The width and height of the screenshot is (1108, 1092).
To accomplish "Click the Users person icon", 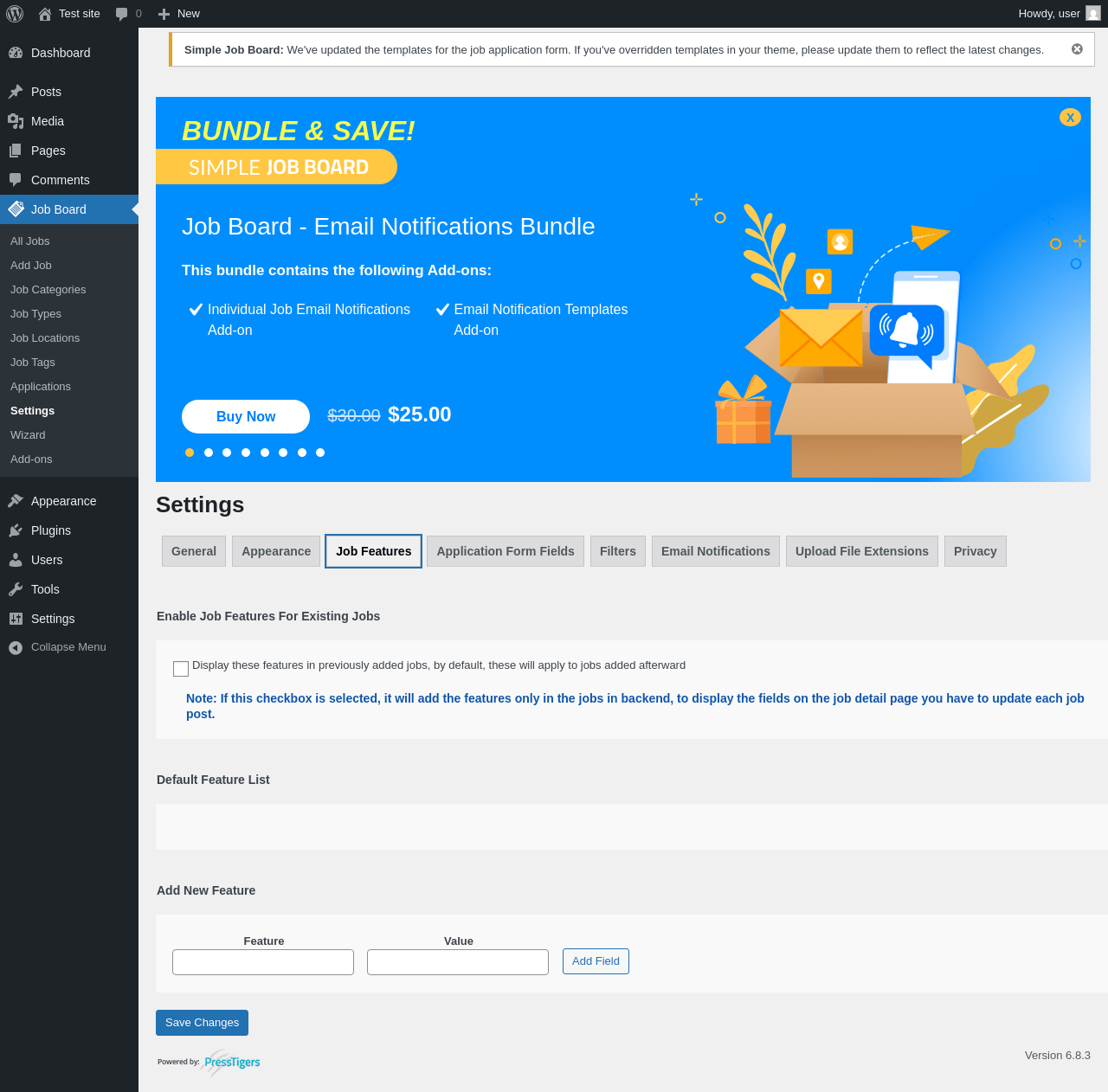I will 16,560.
